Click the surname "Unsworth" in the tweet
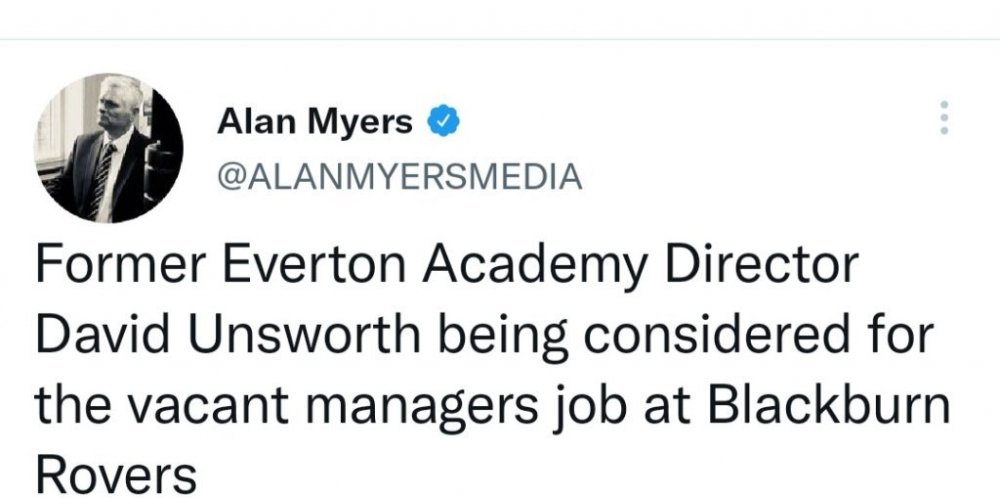The height and width of the screenshot is (498, 1000). click(289, 335)
